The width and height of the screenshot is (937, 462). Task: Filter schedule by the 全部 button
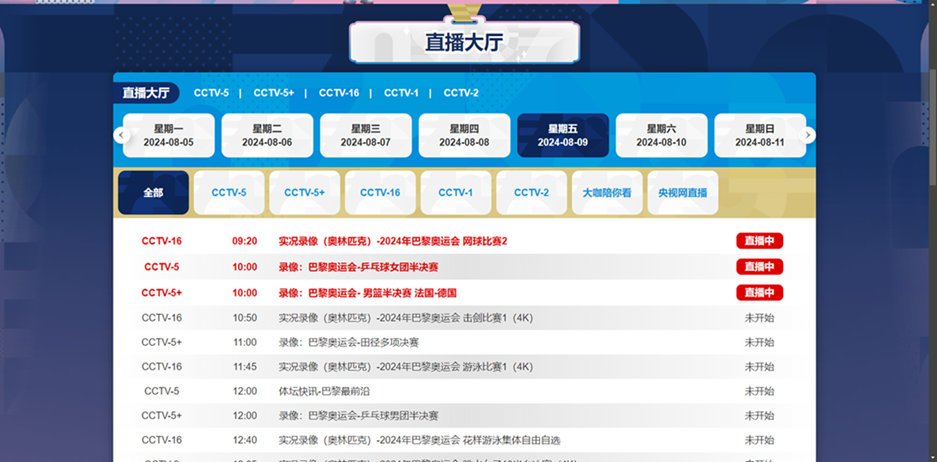tap(153, 193)
